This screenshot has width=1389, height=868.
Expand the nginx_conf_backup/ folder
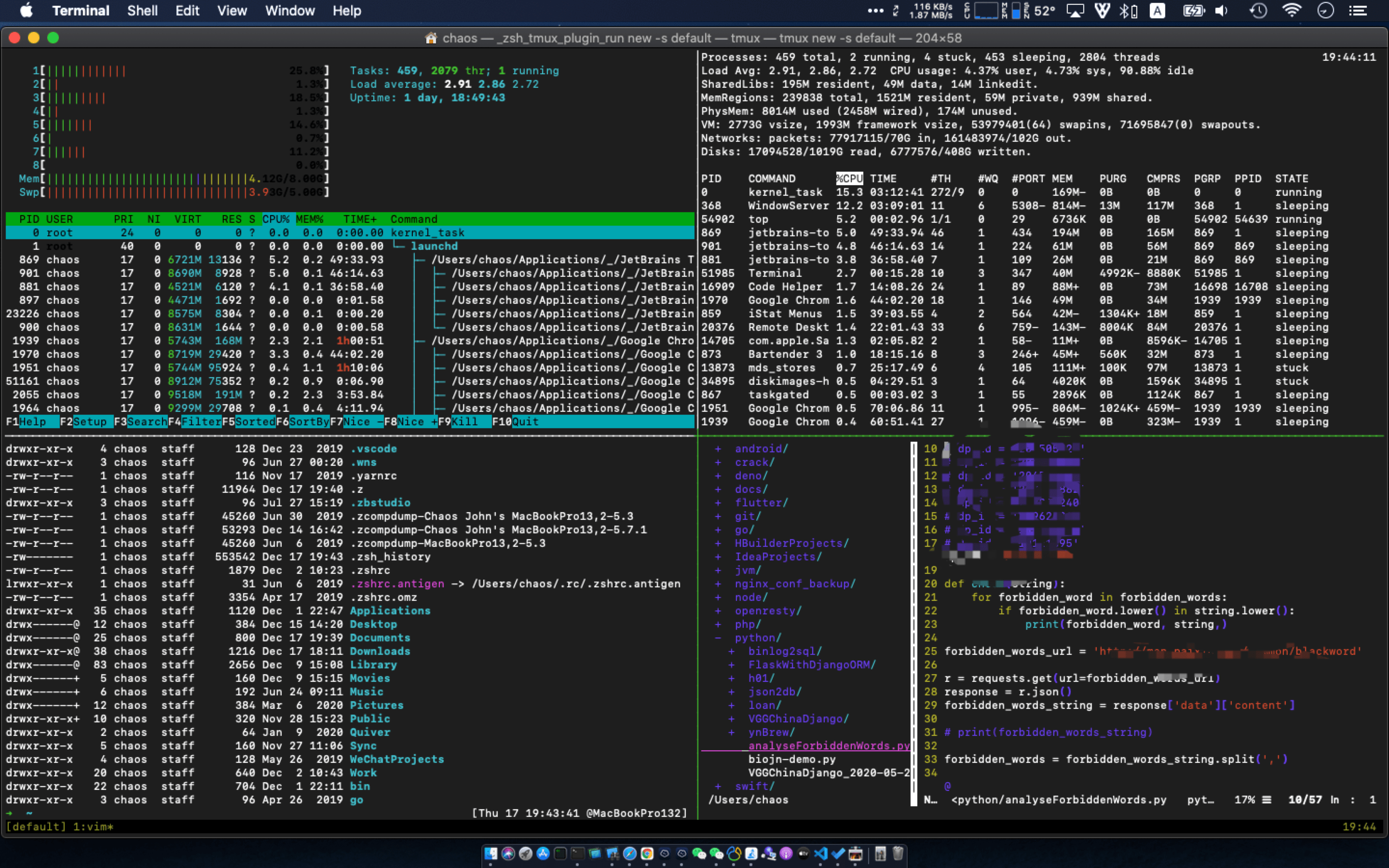pos(795,583)
